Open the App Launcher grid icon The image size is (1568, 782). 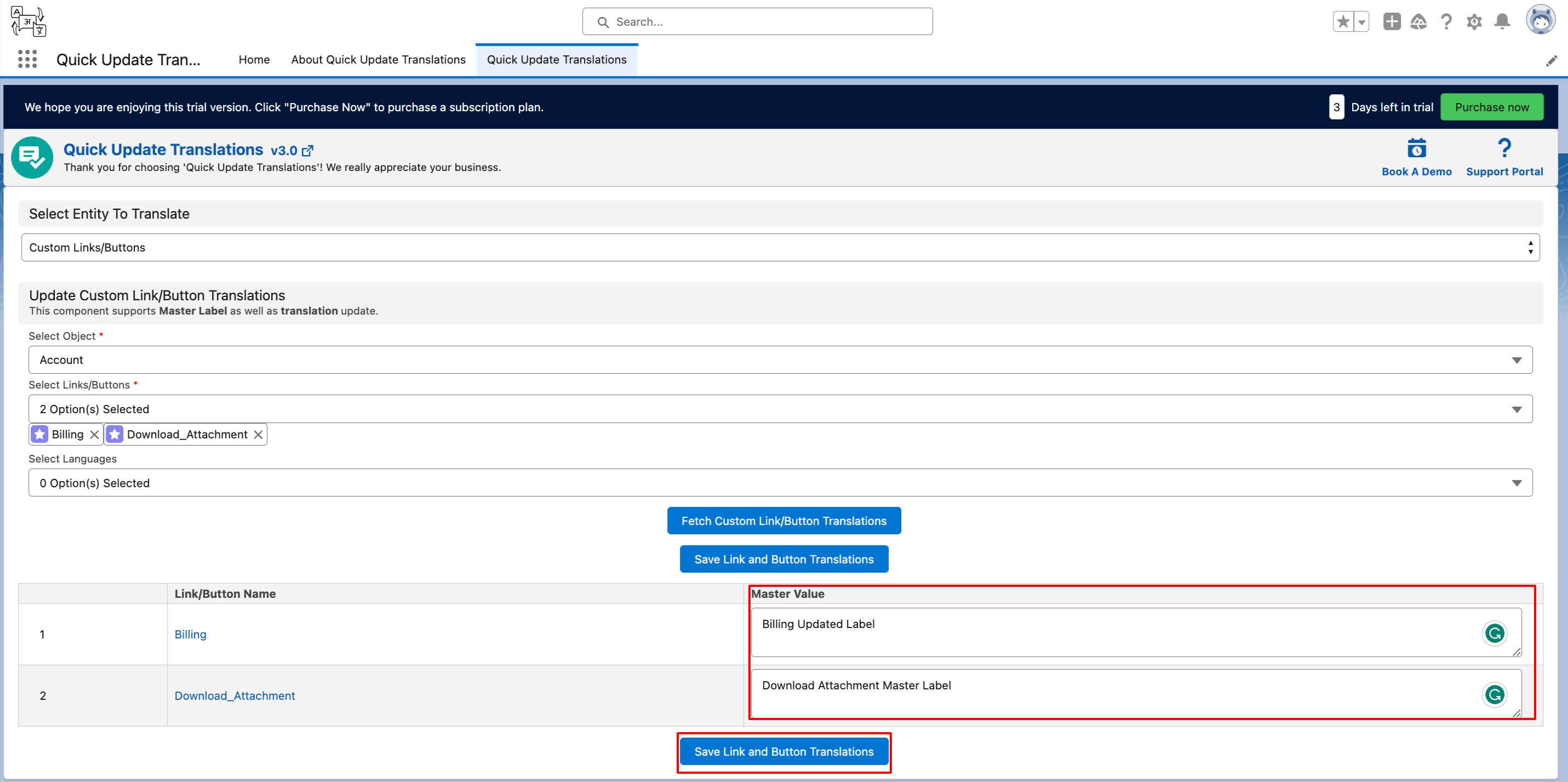(27, 59)
